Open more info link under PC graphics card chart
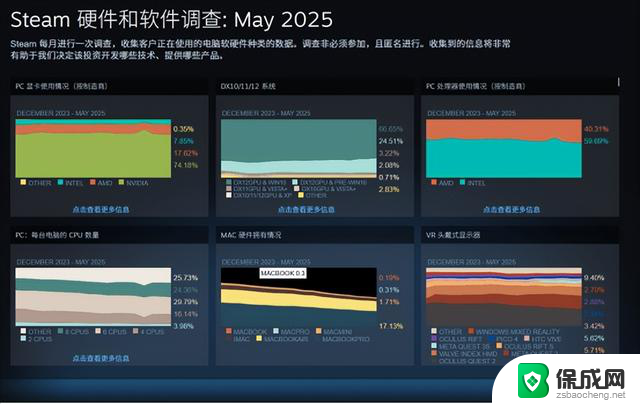This screenshot has width=640, height=404. pyautogui.click(x=101, y=209)
